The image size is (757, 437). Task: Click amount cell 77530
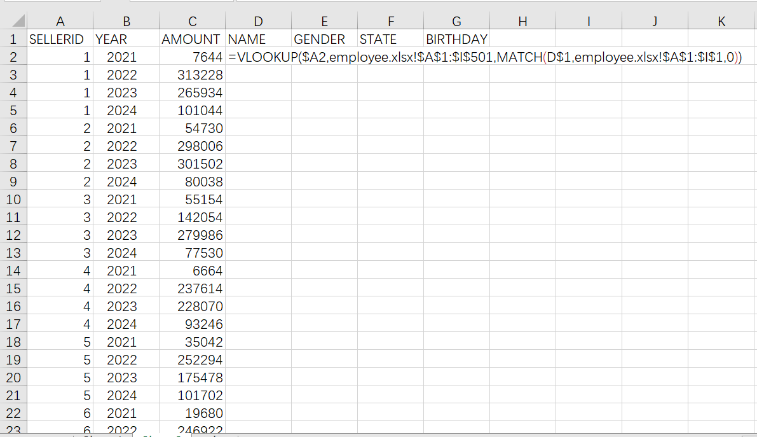pos(192,253)
